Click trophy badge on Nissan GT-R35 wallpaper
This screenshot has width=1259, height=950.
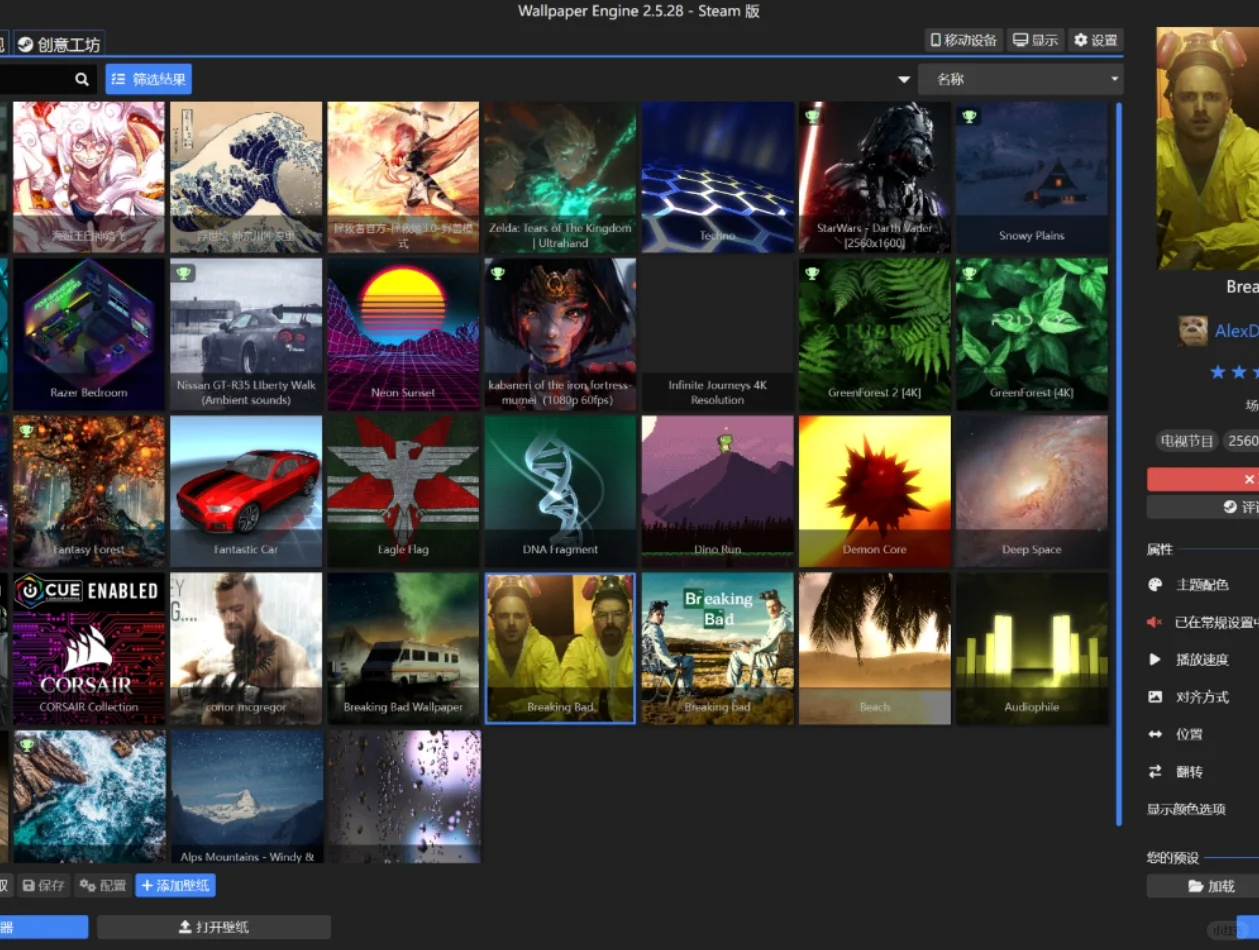[x=183, y=273]
